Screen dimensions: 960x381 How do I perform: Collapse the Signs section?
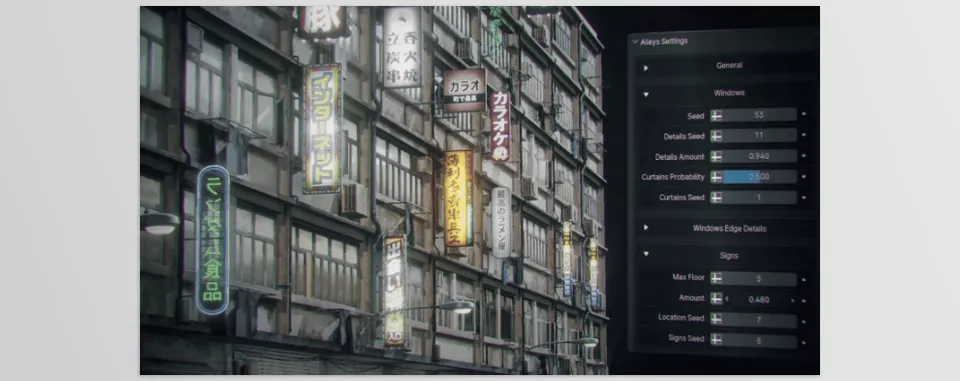tap(645, 254)
